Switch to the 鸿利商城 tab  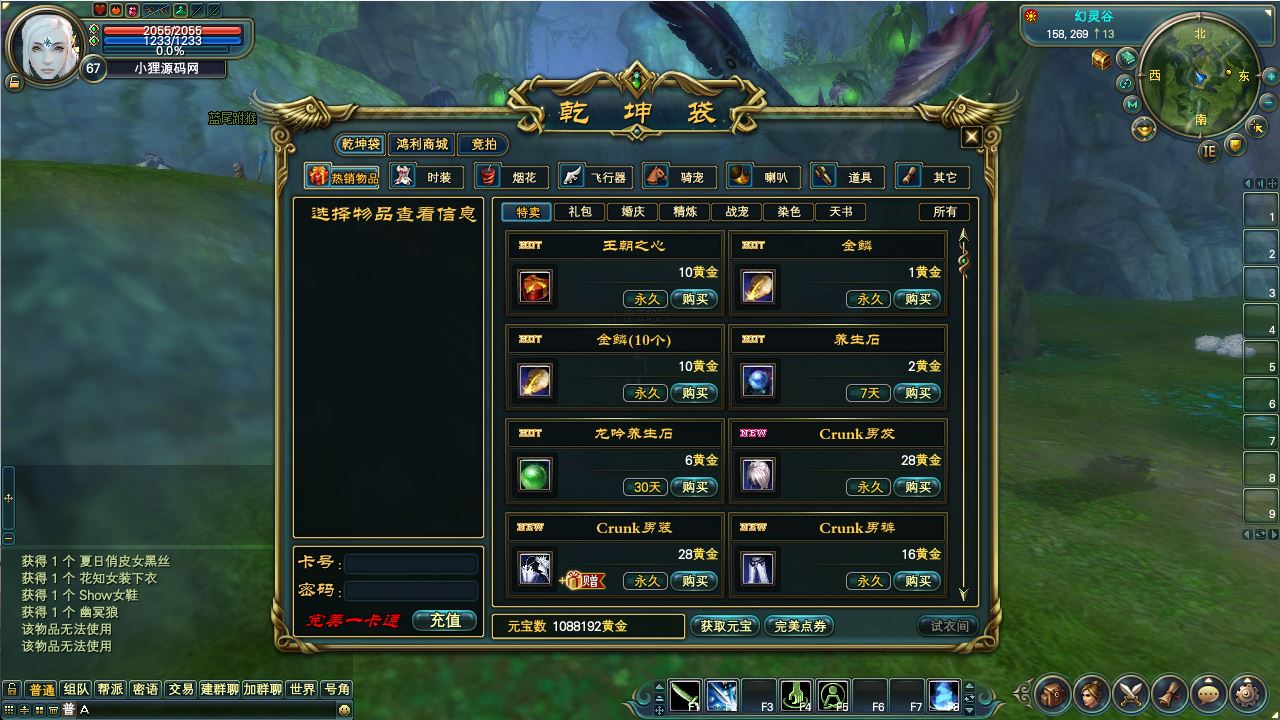(422, 144)
